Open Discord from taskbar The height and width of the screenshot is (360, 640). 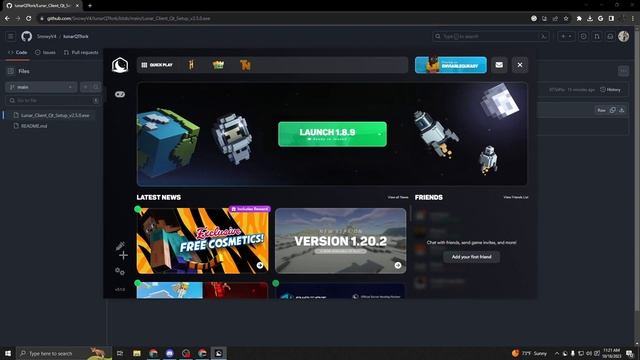click(x=170, y=353)
